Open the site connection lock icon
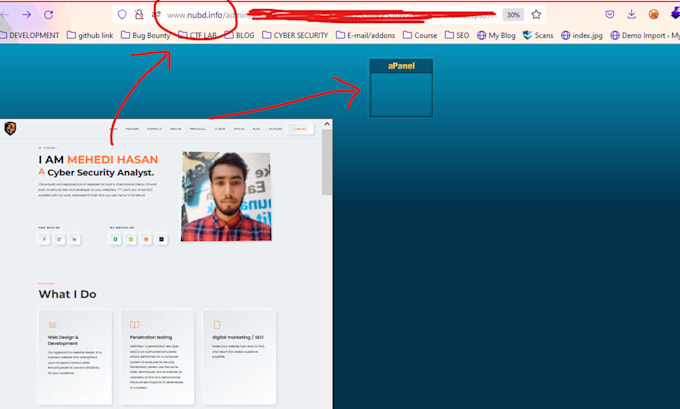Viewport: 680px width, 409px height. pos(139,15)
